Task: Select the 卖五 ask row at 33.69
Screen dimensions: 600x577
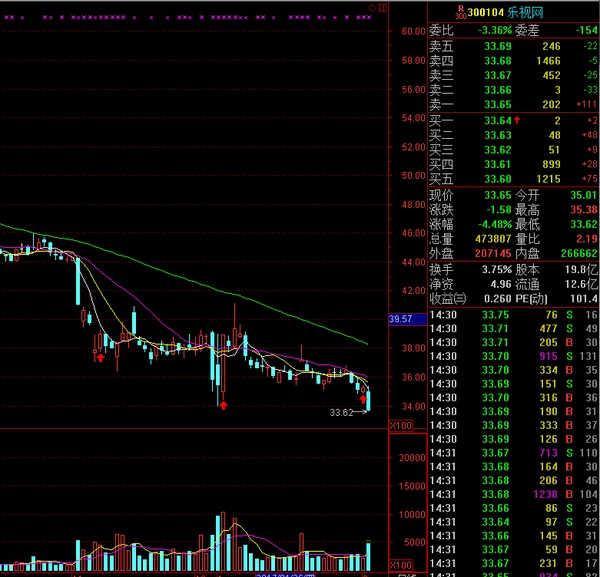Action: pos(513,46)
